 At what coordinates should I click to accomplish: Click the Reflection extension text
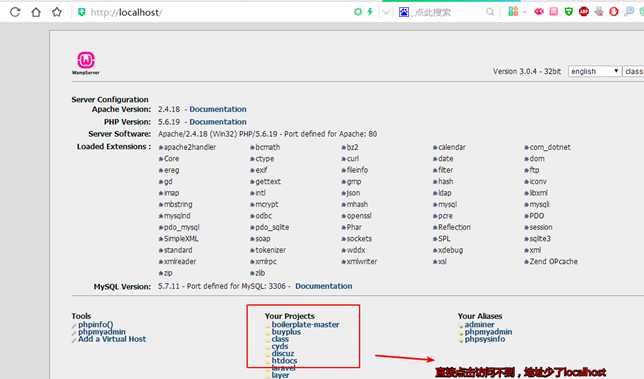[x=454, y=227]
